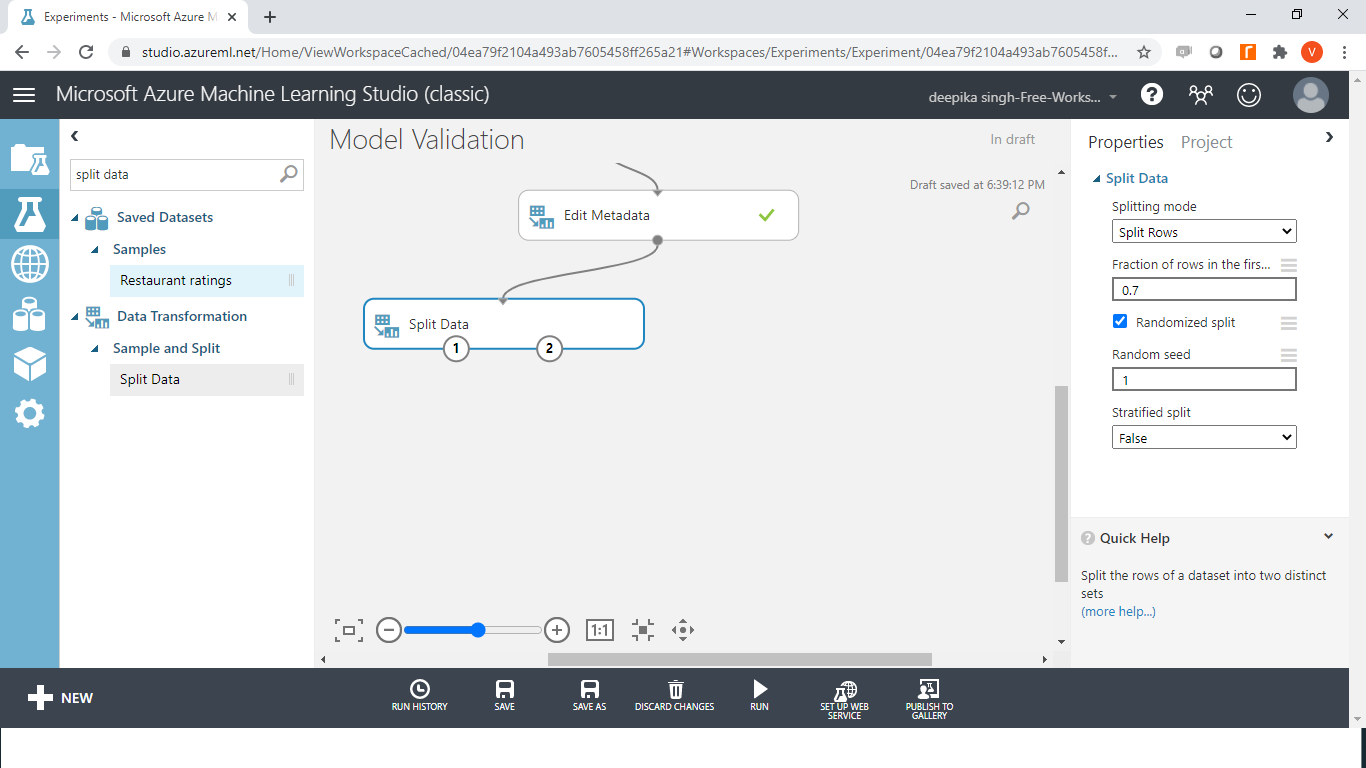Open the Datasets cylinders sidebar icon

(29, 315)
